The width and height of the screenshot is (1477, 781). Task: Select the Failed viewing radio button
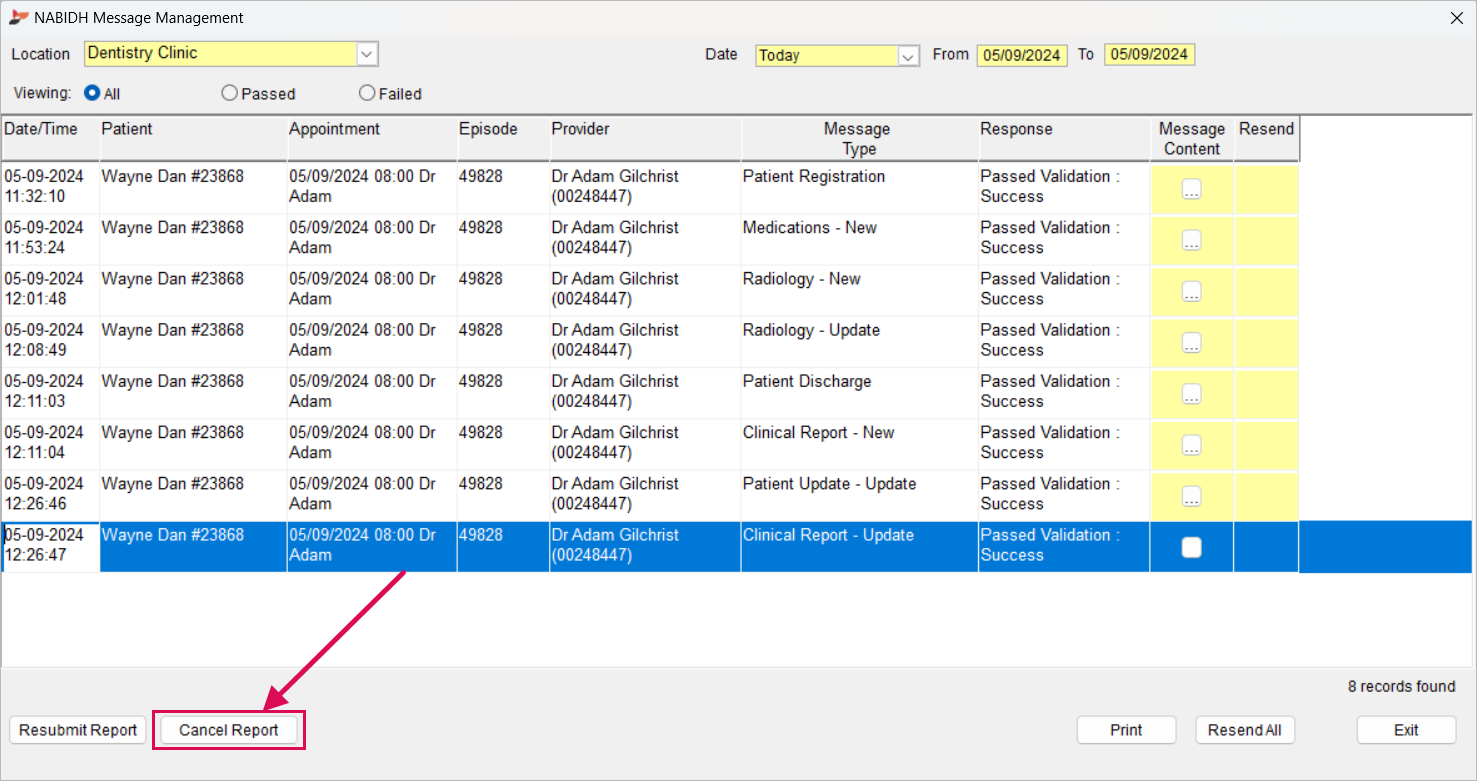pos(367,93)
